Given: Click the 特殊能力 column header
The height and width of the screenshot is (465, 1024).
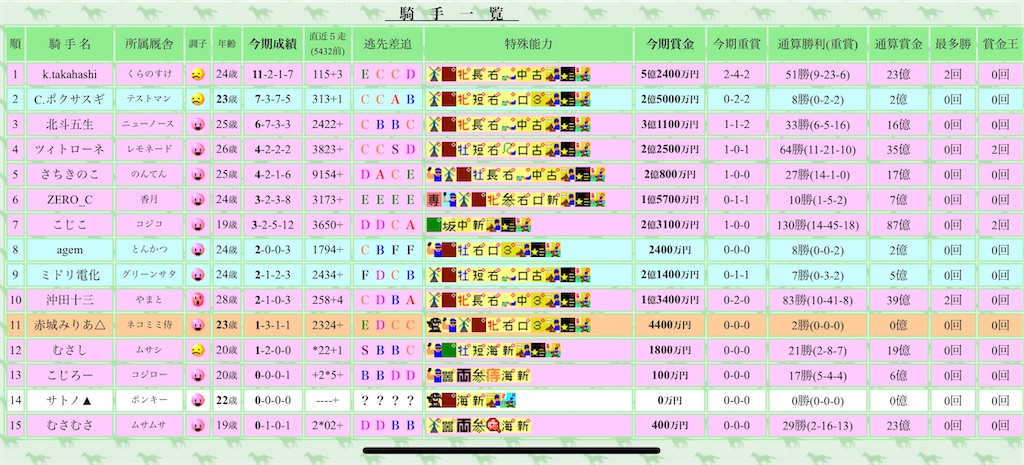Looking at the screenshot, I should click(529, 44).
